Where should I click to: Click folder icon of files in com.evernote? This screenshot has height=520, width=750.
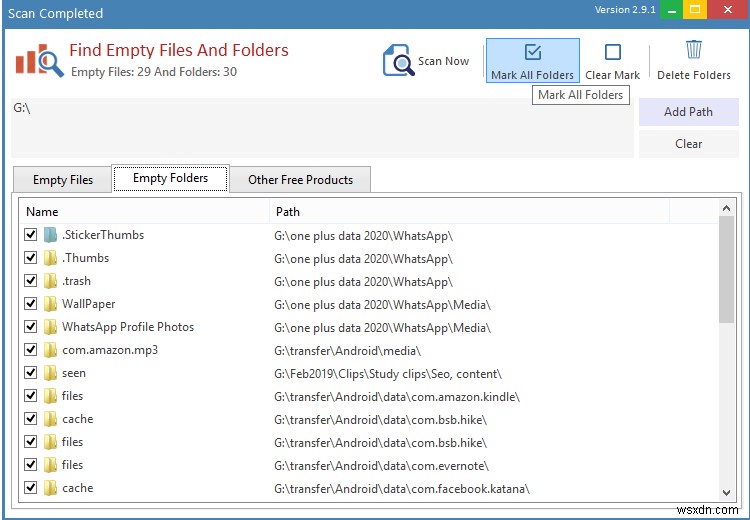pos(50,465)
